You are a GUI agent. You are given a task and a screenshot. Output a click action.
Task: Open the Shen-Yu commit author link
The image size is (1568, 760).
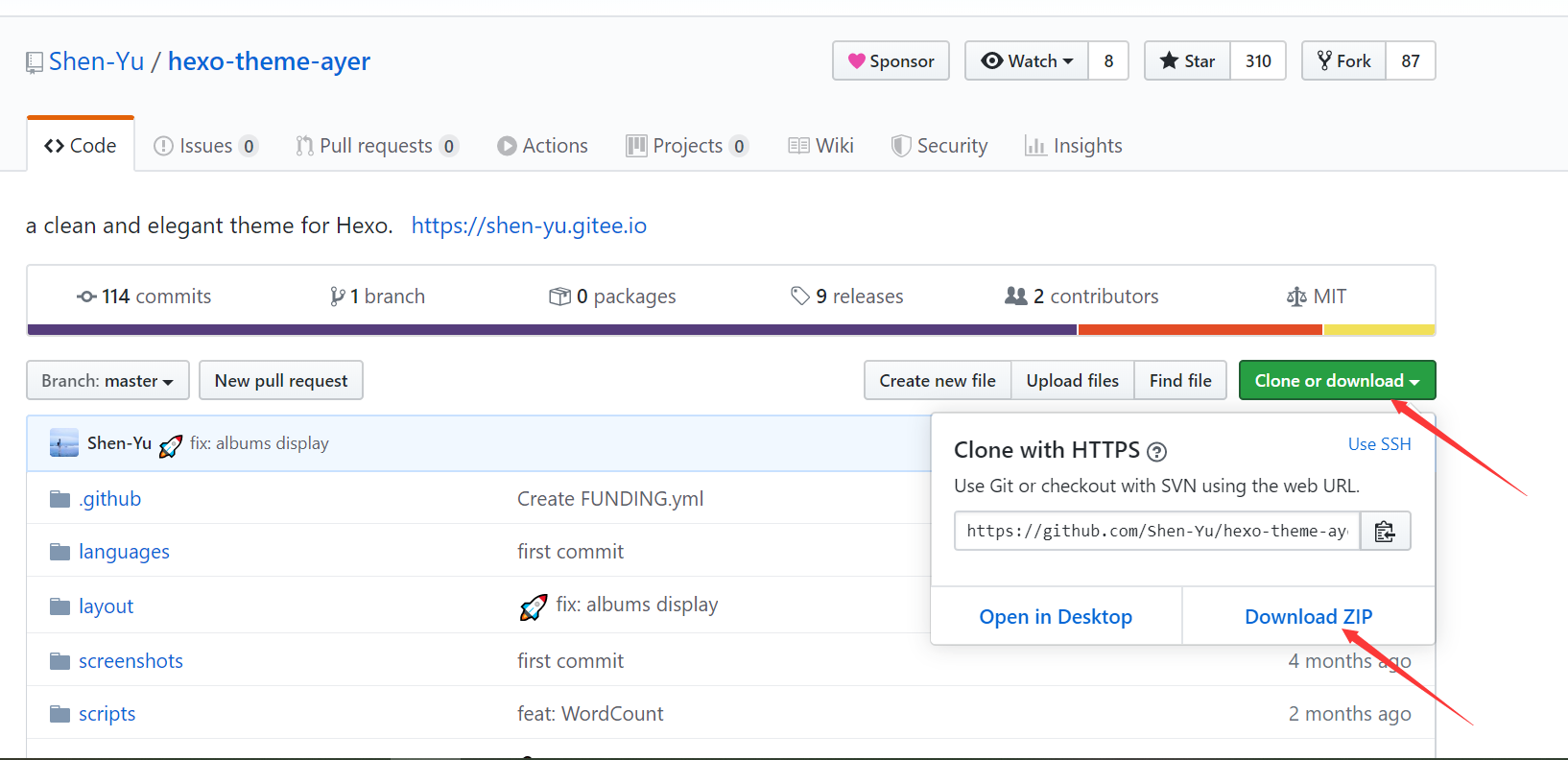coord(119,442)
